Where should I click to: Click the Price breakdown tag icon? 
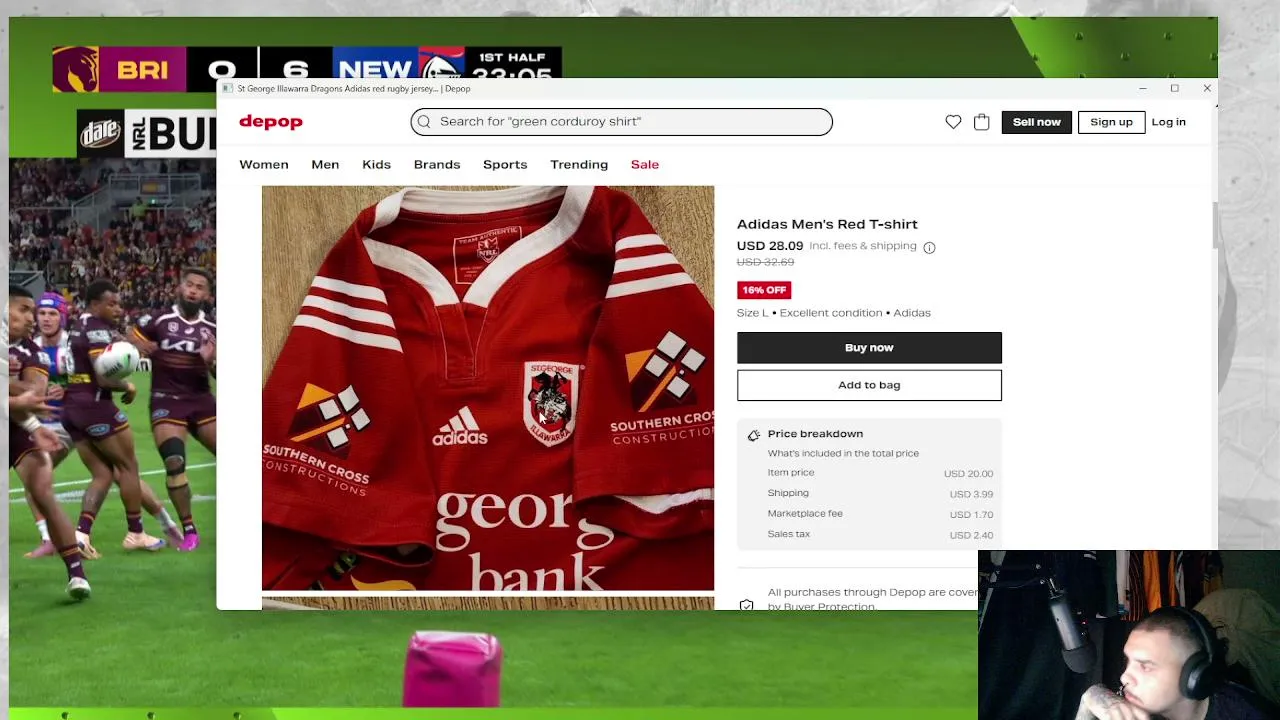coord(754,435)
